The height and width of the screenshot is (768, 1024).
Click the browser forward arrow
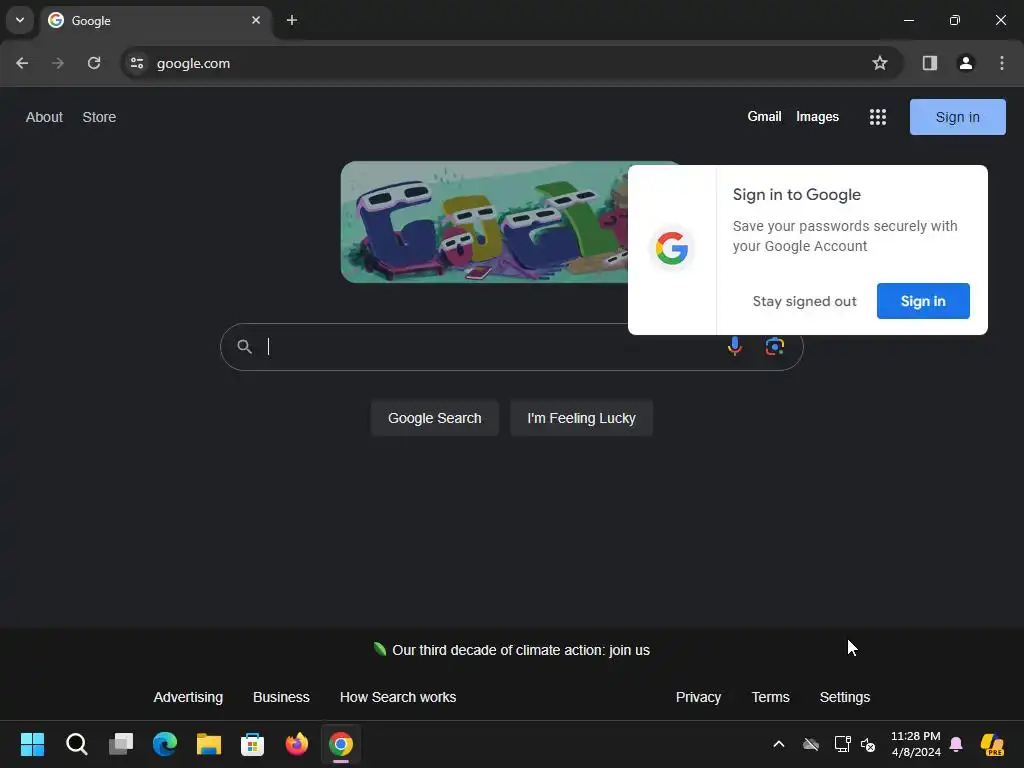(x=58, y=63)
